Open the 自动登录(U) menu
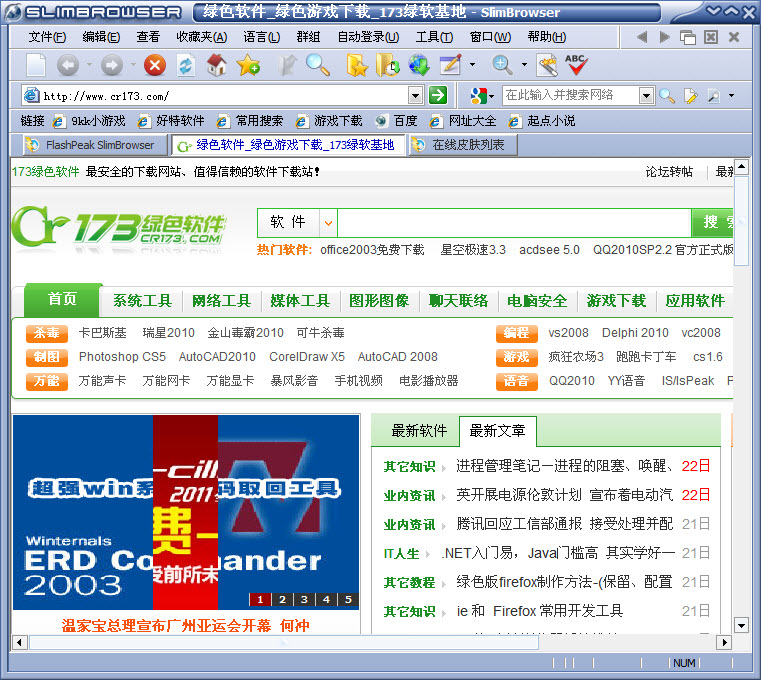 368,37
